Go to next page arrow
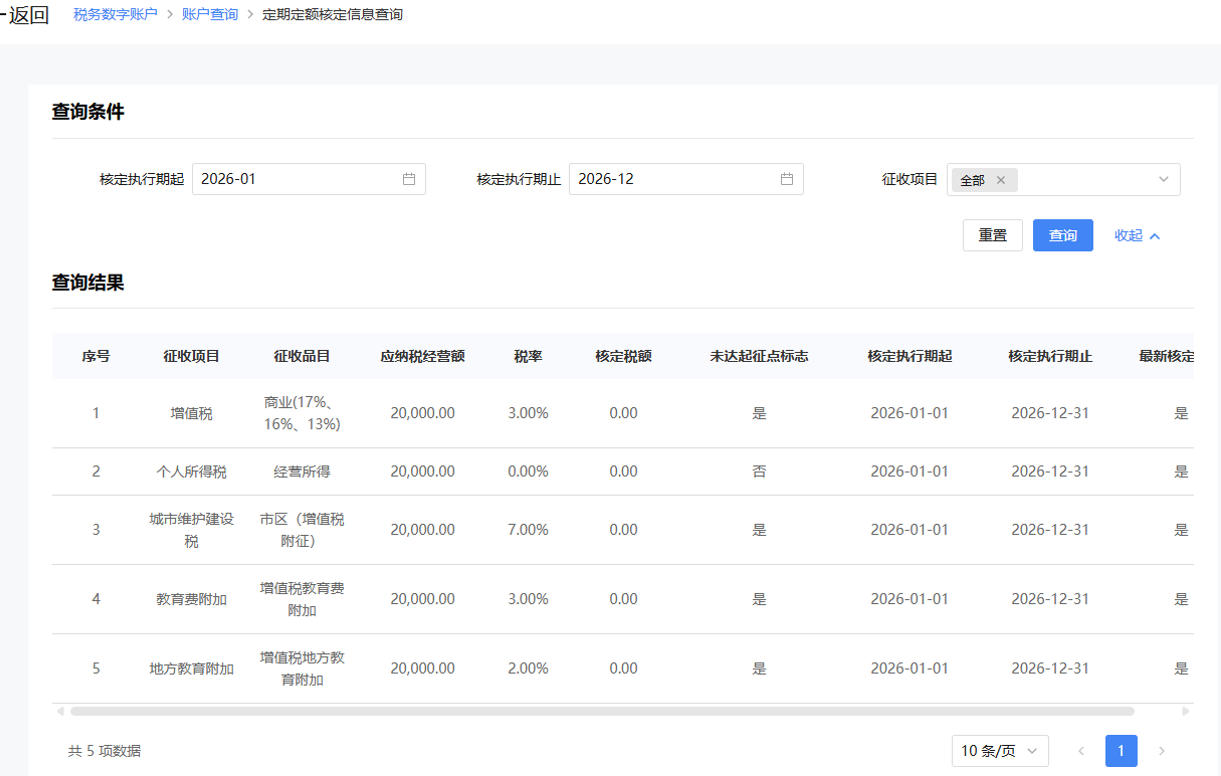 1161,751
